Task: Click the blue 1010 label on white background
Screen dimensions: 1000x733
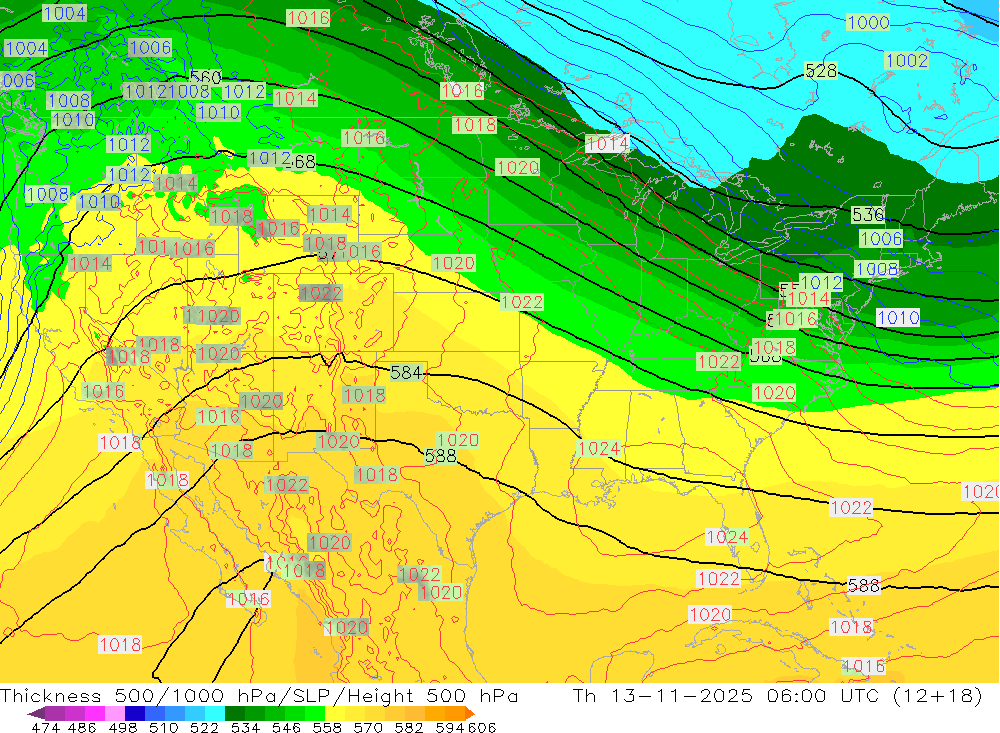Action: pyautogui.click(x=898, y=317)
